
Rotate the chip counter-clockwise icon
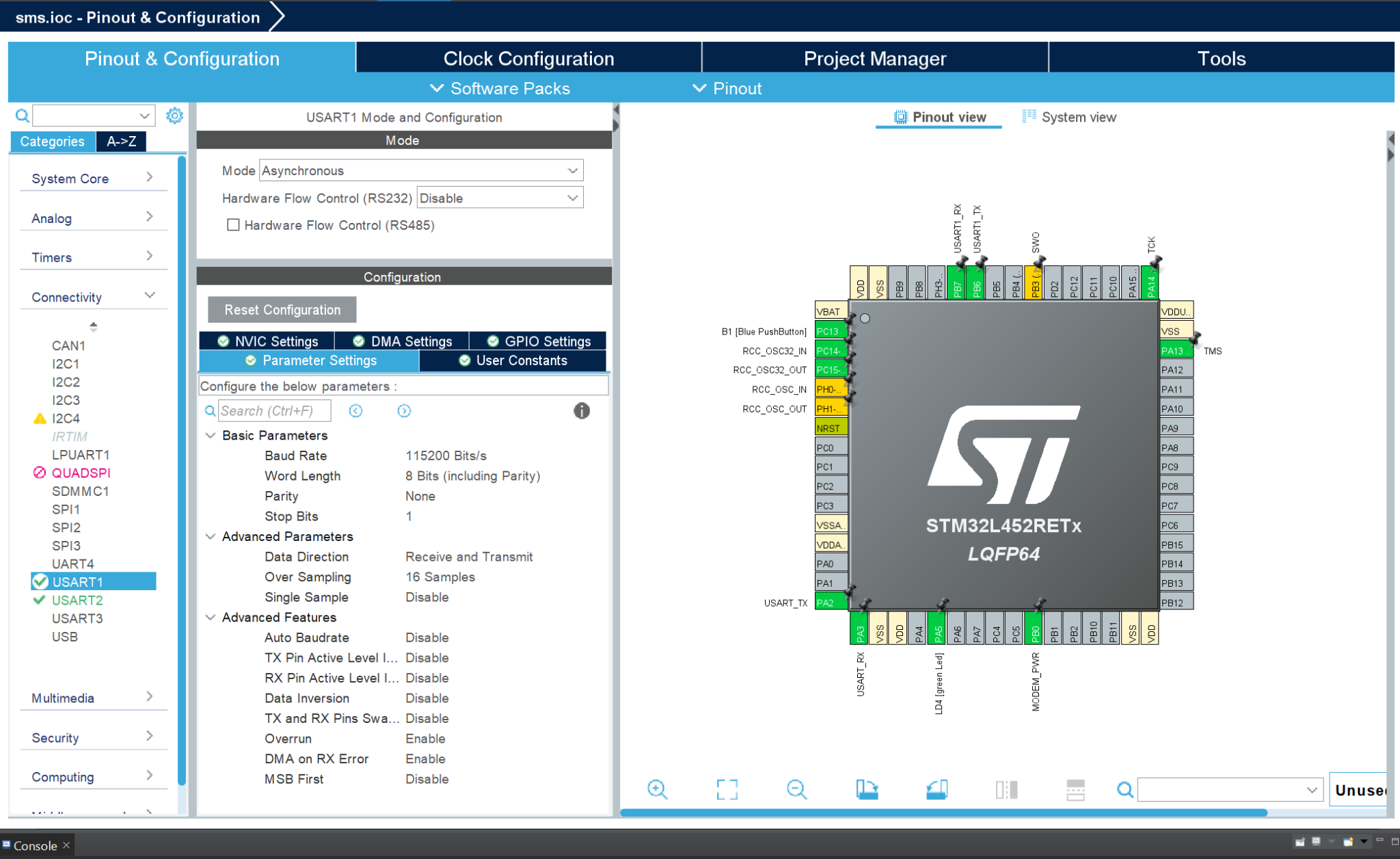coord(937,789)
